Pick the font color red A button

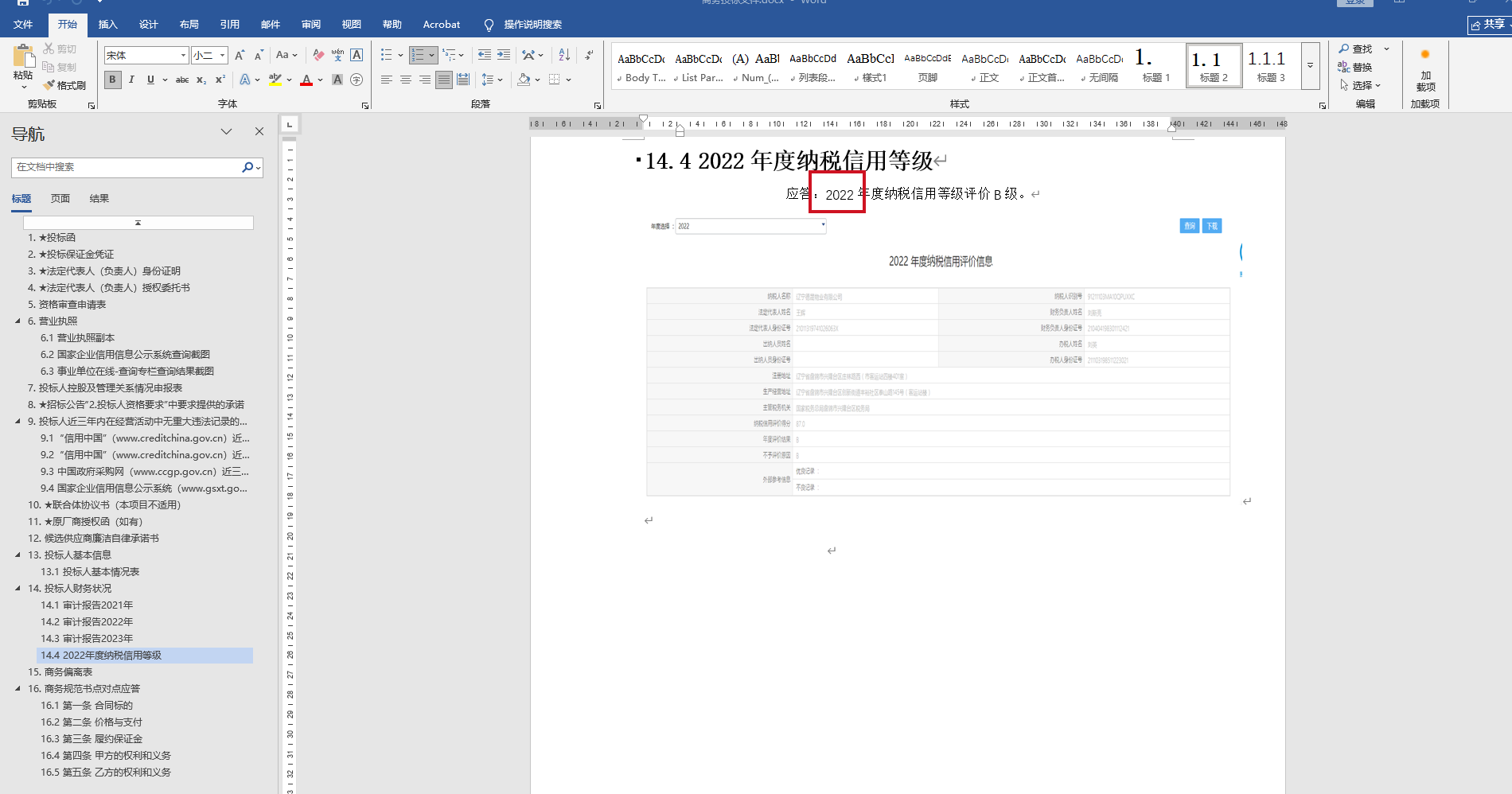(x=306, y=80)
